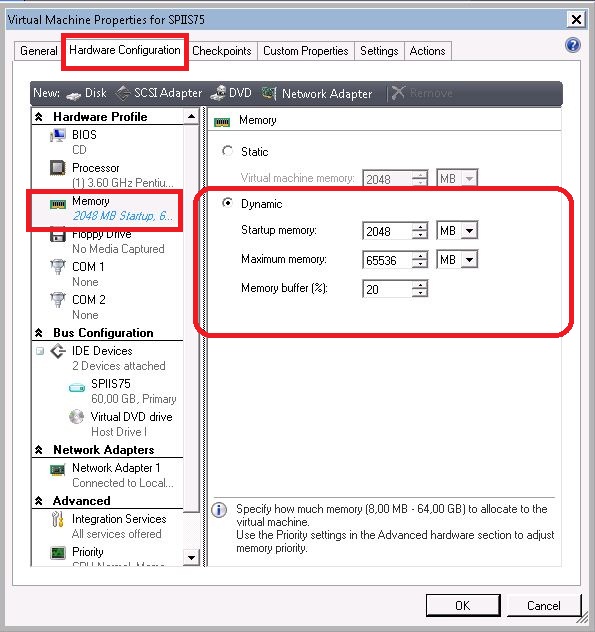
Task: Switch to the General tab
Action: coord(38,51)
